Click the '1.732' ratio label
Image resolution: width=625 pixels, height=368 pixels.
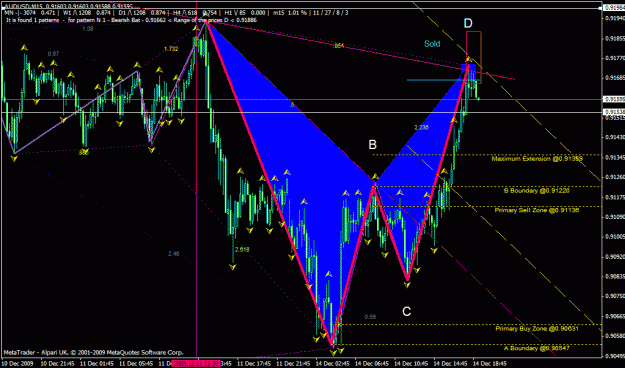[171, 49]
